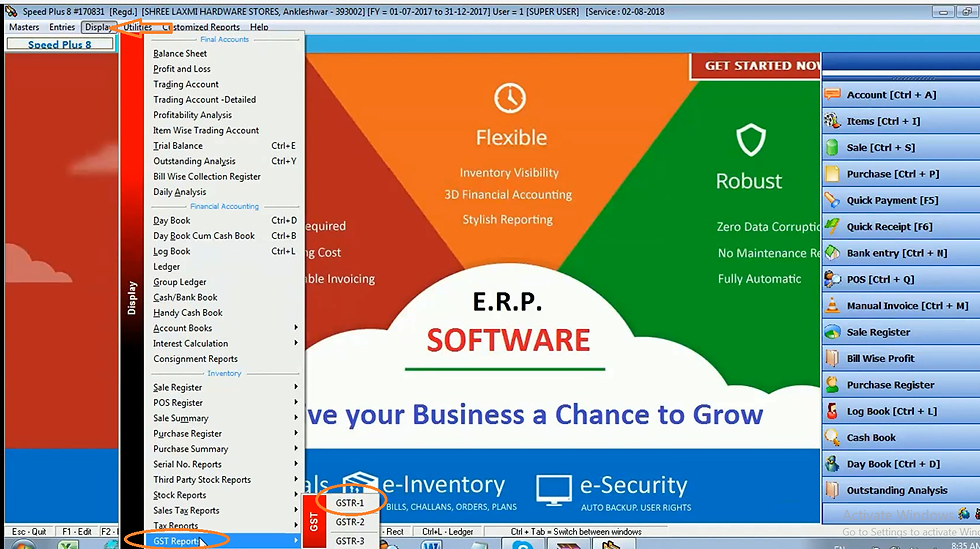Select Handy Cash Book menu entry
Image resolution: width=980 pixels, height=549 pixels.
(x=188, y=313)
